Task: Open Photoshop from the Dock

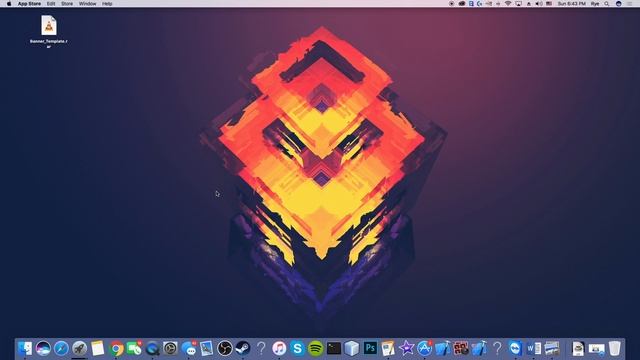Action: (370, 348)
